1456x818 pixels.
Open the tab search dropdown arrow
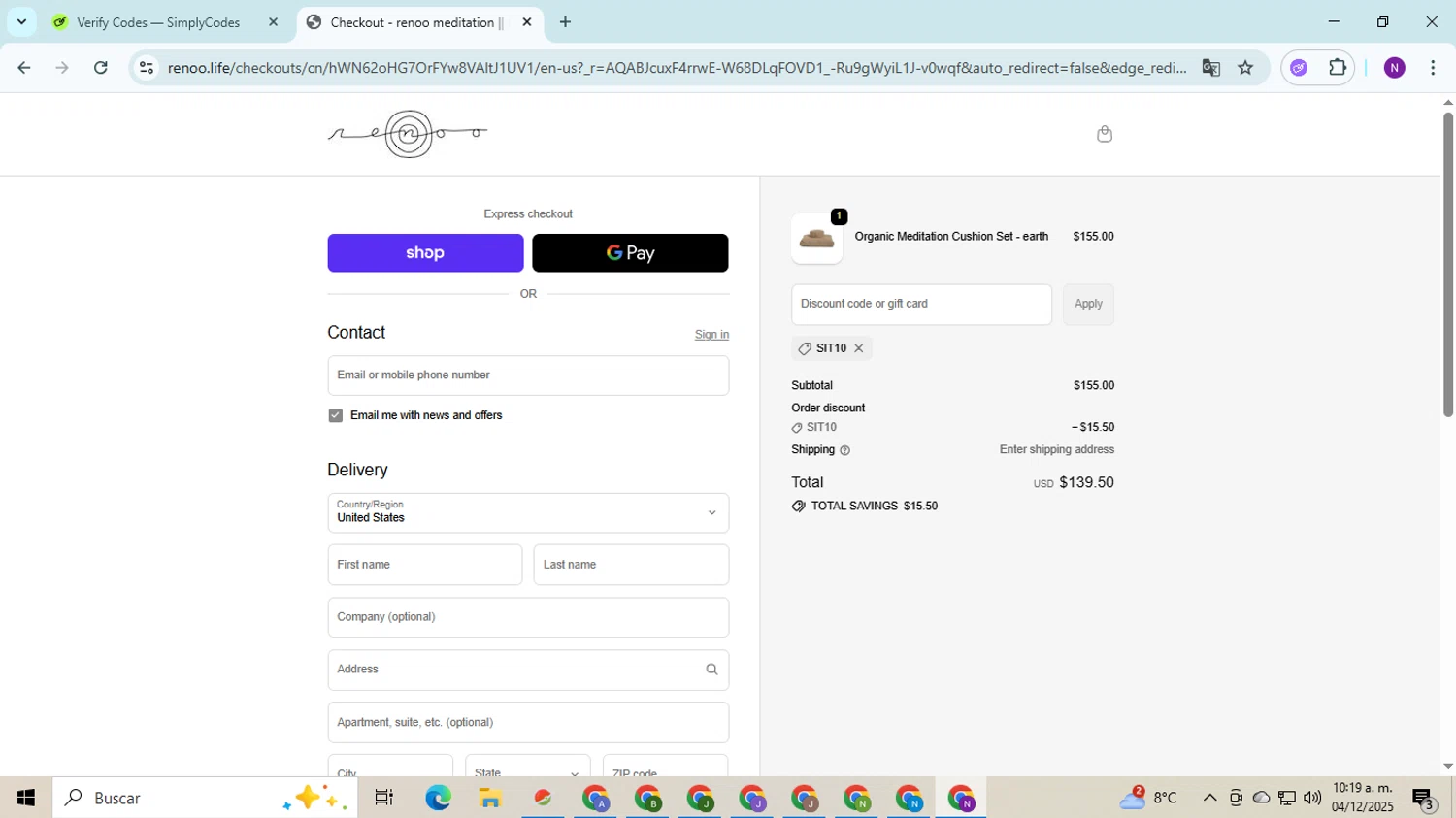[21, 22]
